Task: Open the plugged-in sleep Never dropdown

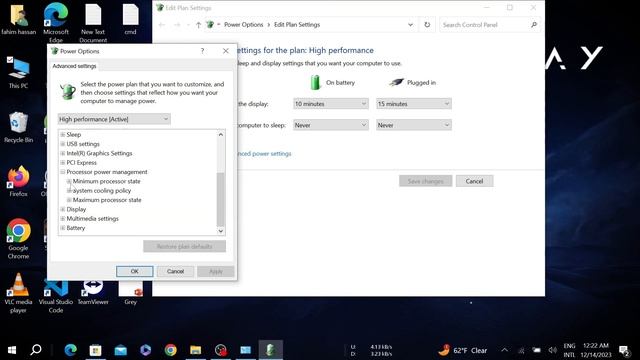Action: (x=413, y=125)
